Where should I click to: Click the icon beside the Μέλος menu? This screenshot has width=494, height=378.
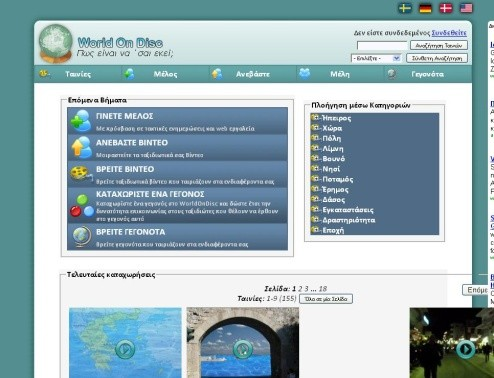point(130,74)
